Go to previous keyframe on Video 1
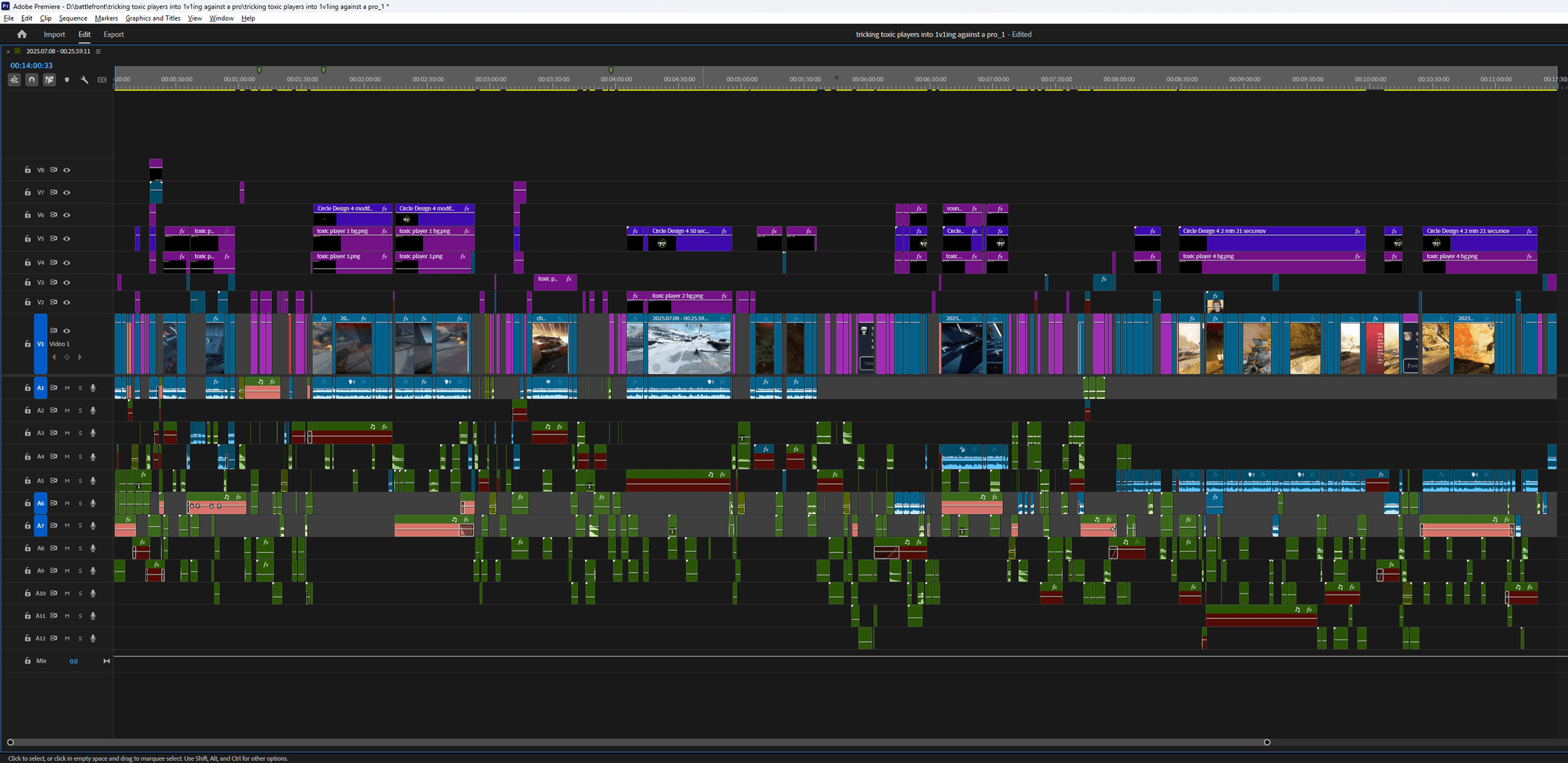 click(x=54, y=357)
